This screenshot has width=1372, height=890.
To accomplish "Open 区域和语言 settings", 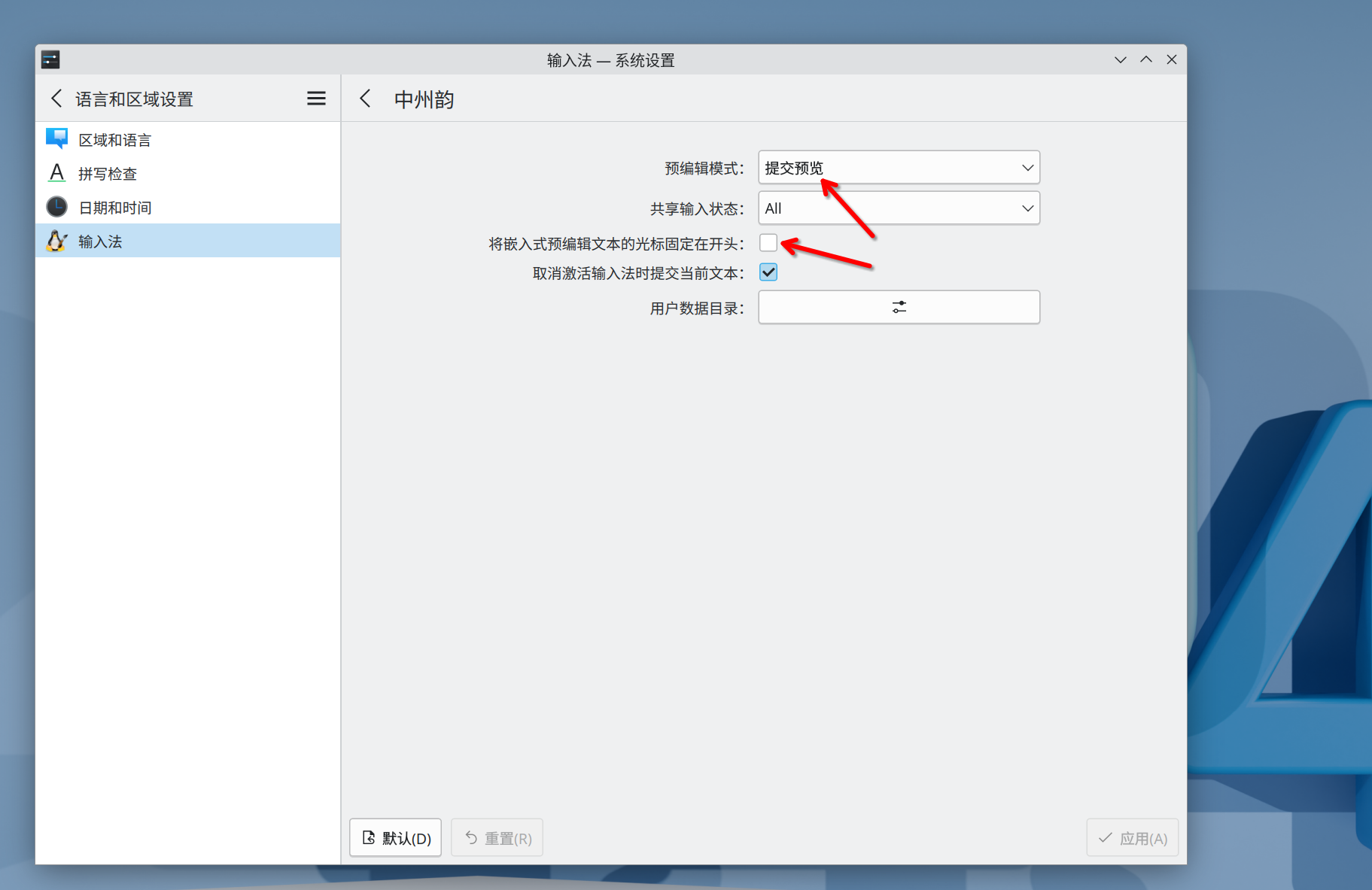I will (188, 140).
